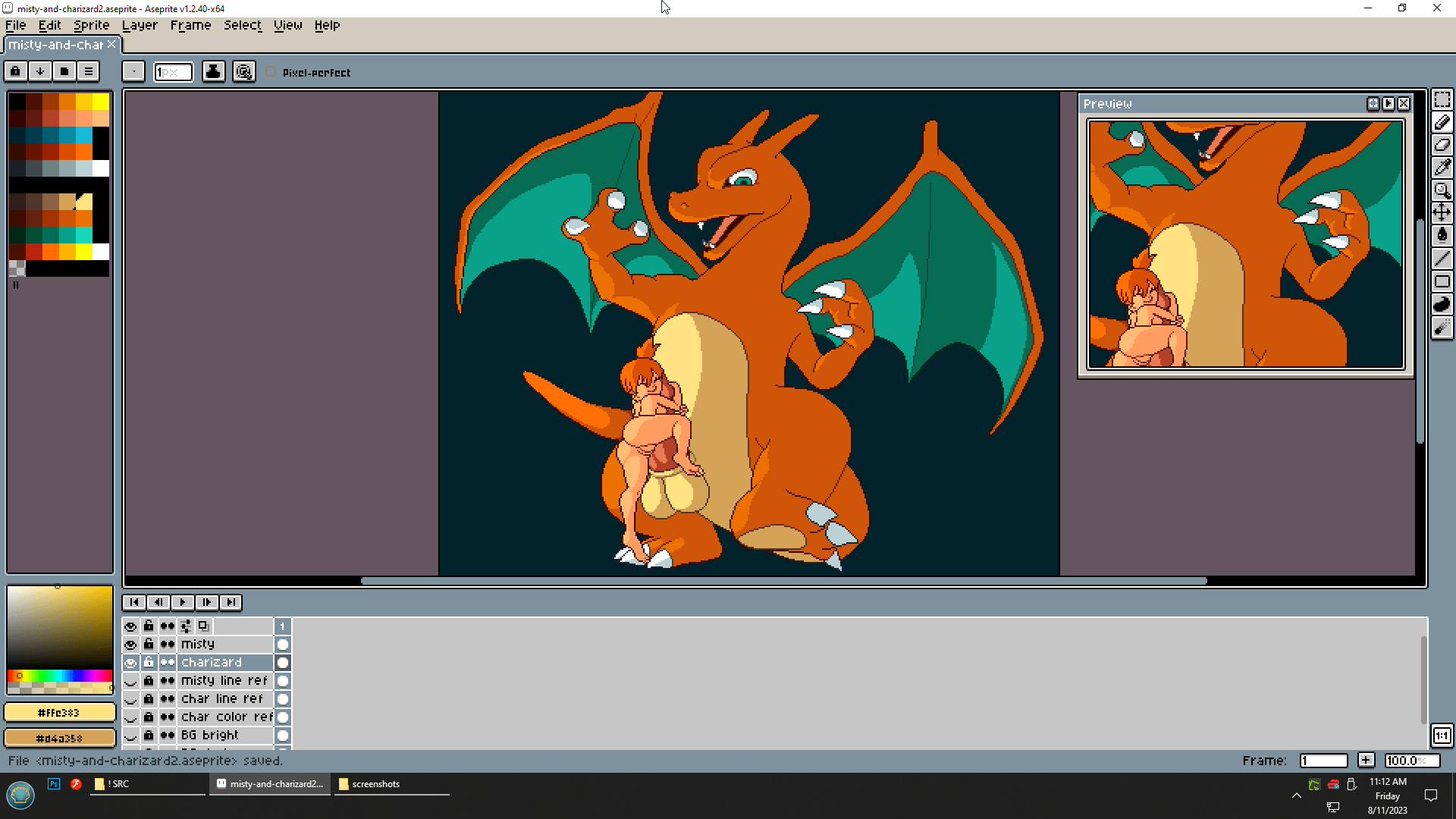Screen dimensions: 1456x819
Task: Hide the misty layer with eye icon
Action: pyautogui.click(x=130, y=645)
